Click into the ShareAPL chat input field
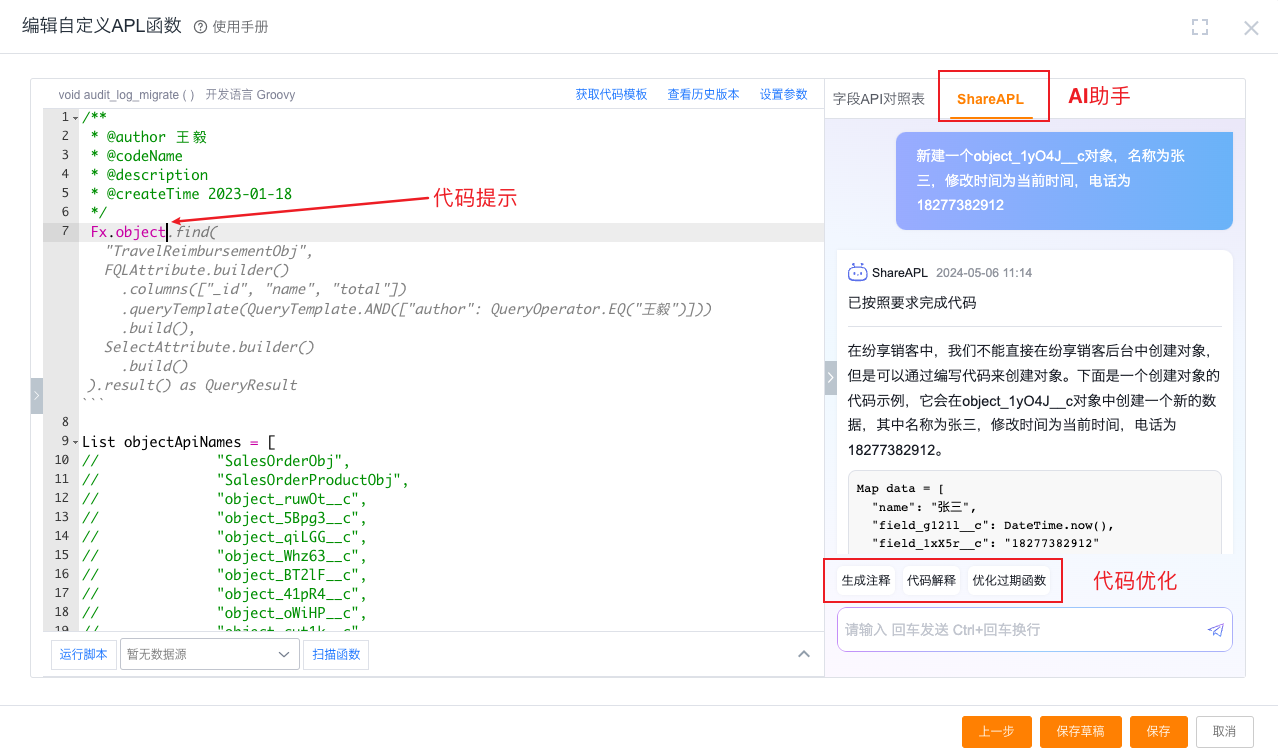This screenshot has width=1278, height=756. tap(1020, 630)
